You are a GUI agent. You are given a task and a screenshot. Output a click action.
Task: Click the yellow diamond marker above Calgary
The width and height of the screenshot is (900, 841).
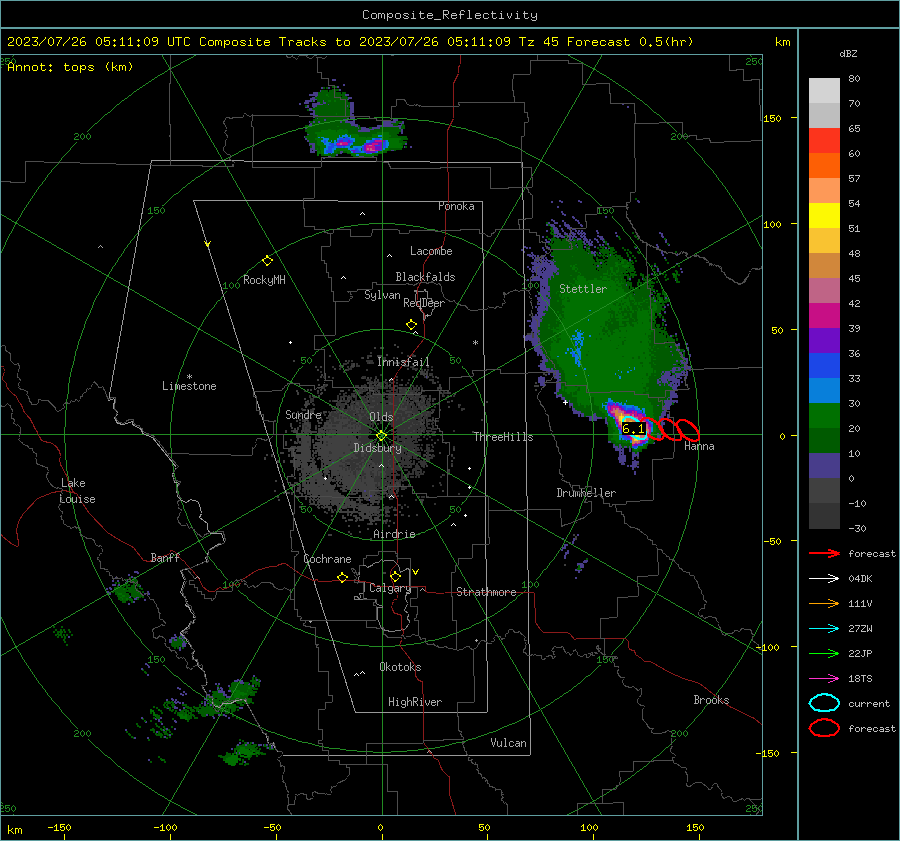pyautogui.click(x=395, y=576)
